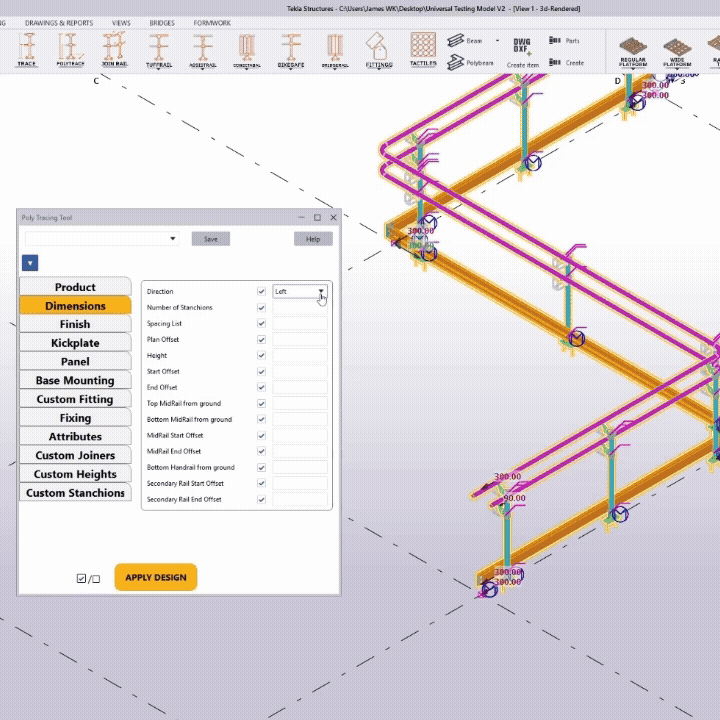Select the Polytrack ribbon tool
Viewport: 720px width, 720px height.
coord(70,49)
